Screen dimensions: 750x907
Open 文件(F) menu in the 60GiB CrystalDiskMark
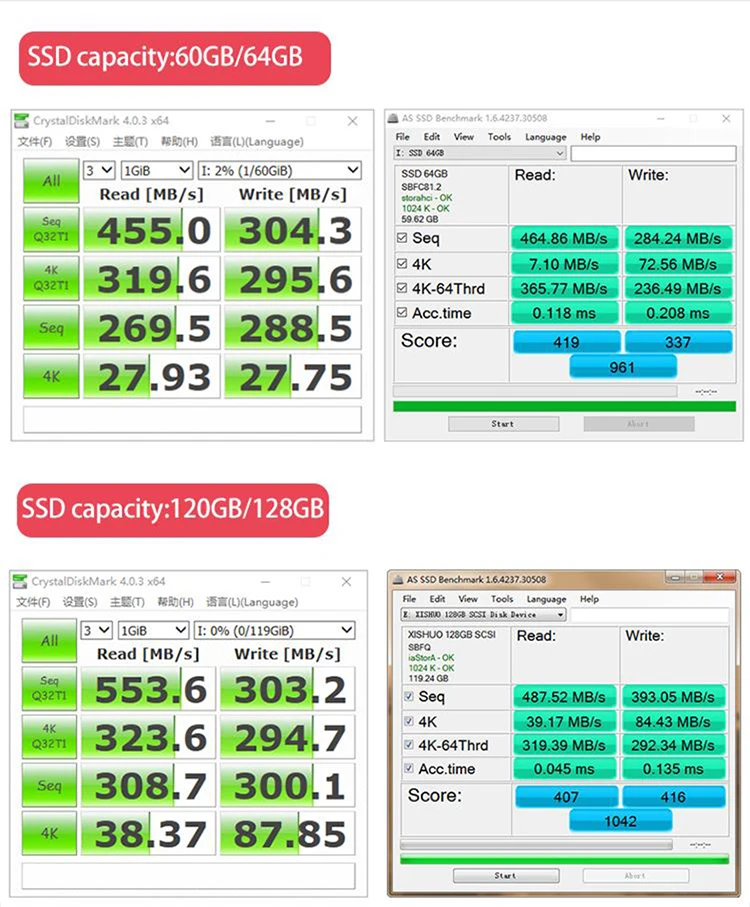pyautogui.click(x=33, y=142)
